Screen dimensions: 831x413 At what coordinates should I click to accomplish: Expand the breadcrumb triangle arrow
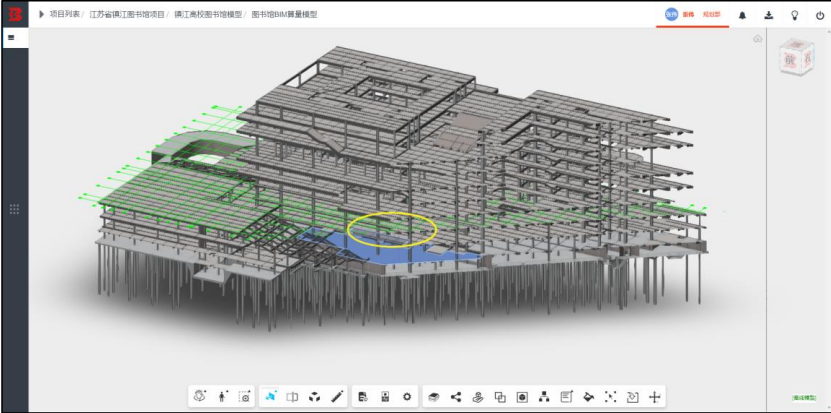click(41, 14)
